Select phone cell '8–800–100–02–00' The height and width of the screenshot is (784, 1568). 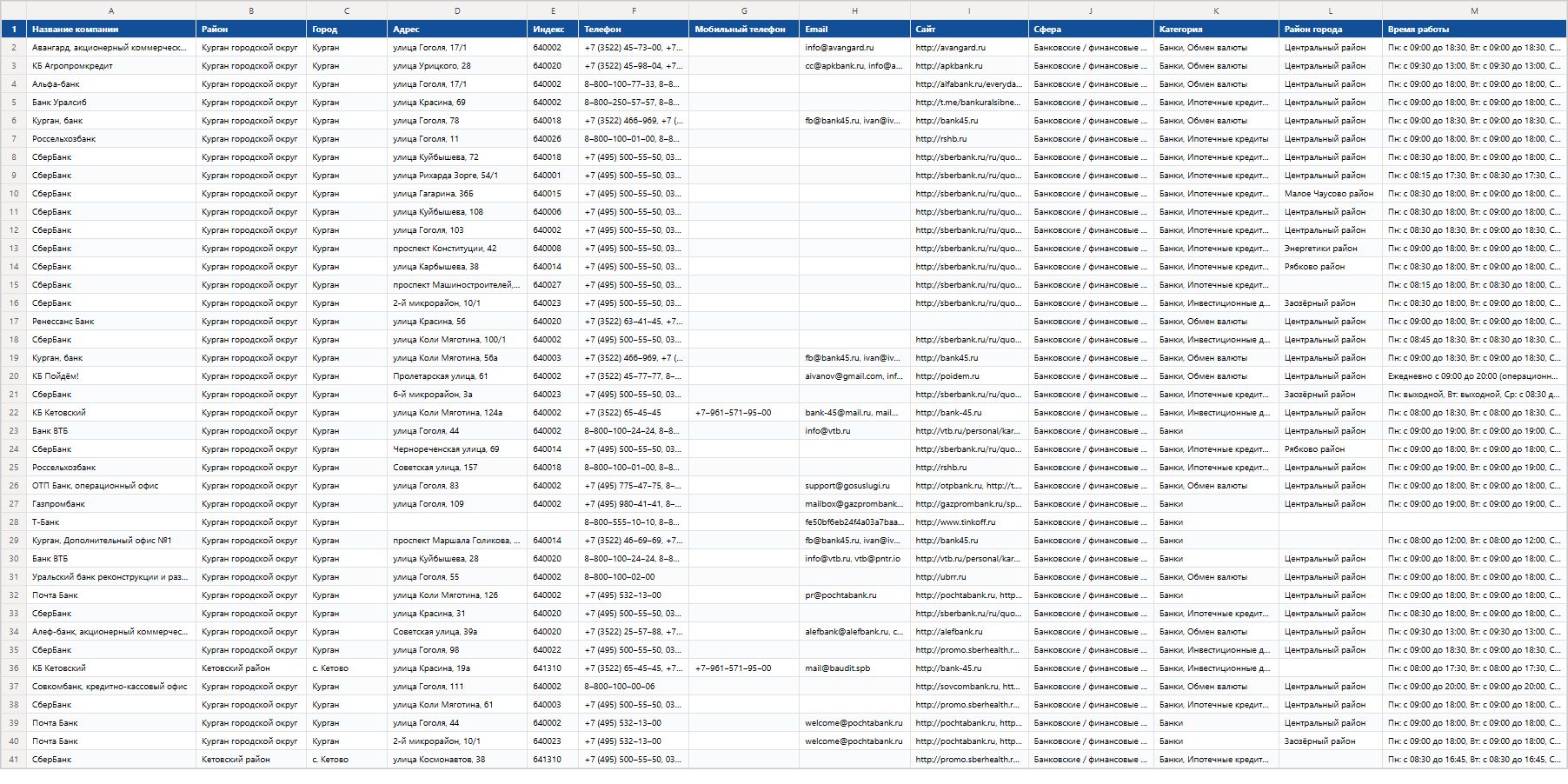pyautogui.click(x=634, y=576)
